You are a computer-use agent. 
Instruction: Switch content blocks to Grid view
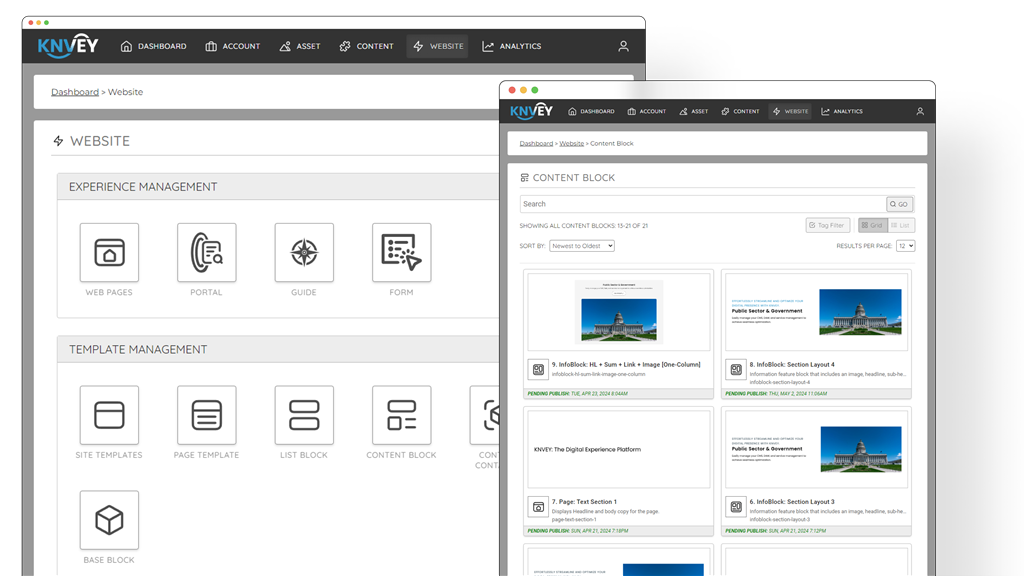tap(872, 225)
